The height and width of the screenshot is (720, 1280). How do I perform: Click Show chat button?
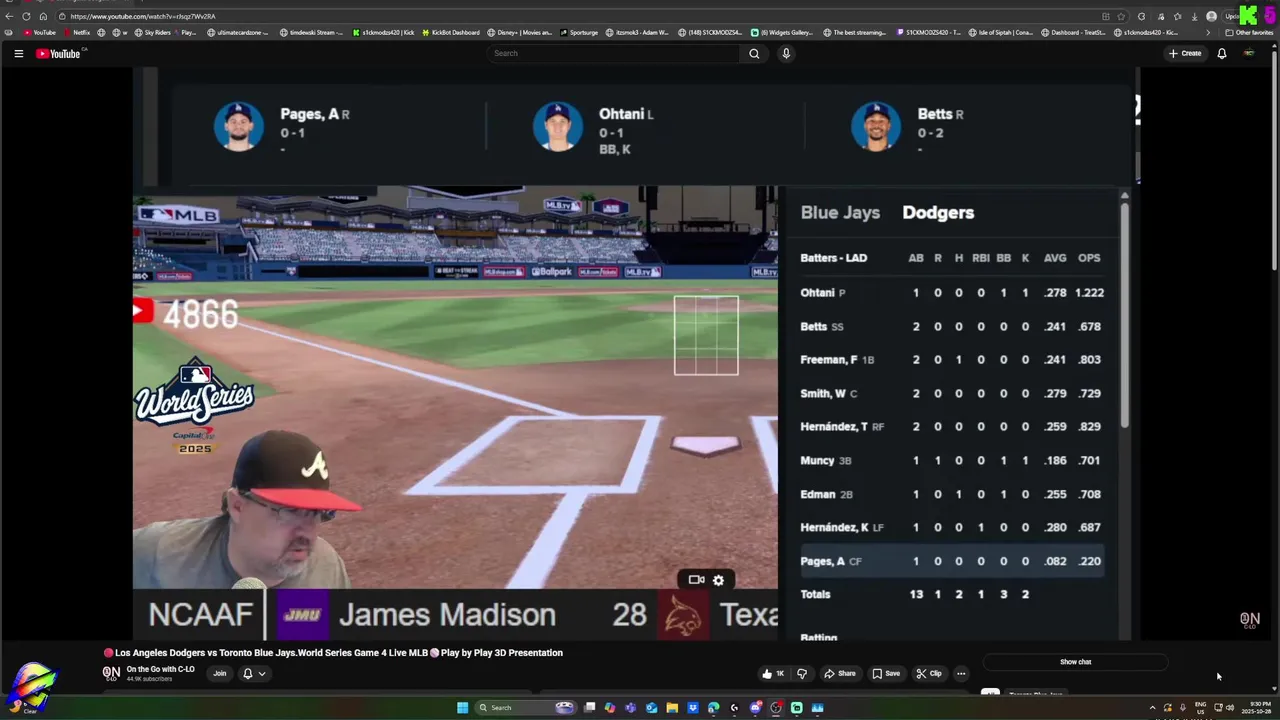click(x=1075, y=662)
